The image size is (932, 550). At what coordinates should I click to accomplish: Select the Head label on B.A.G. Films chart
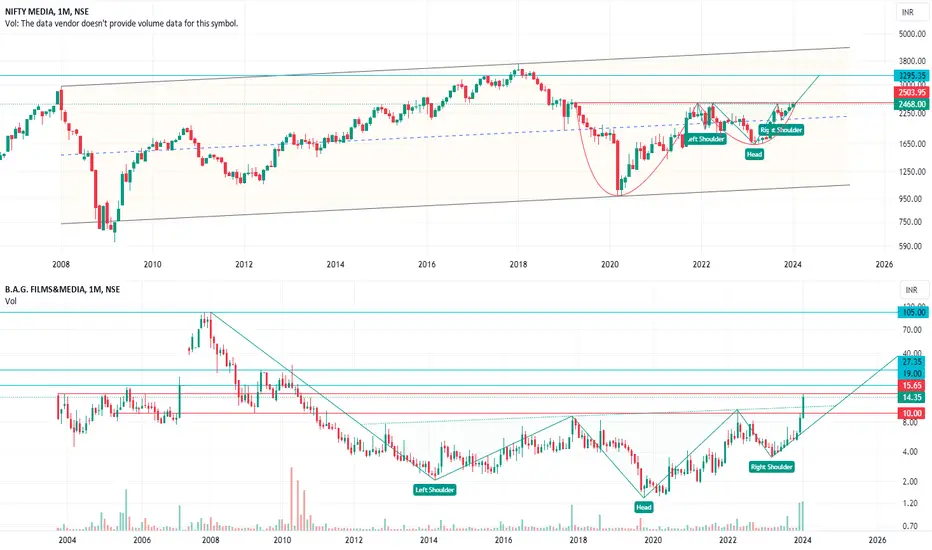tap(644, 507)
